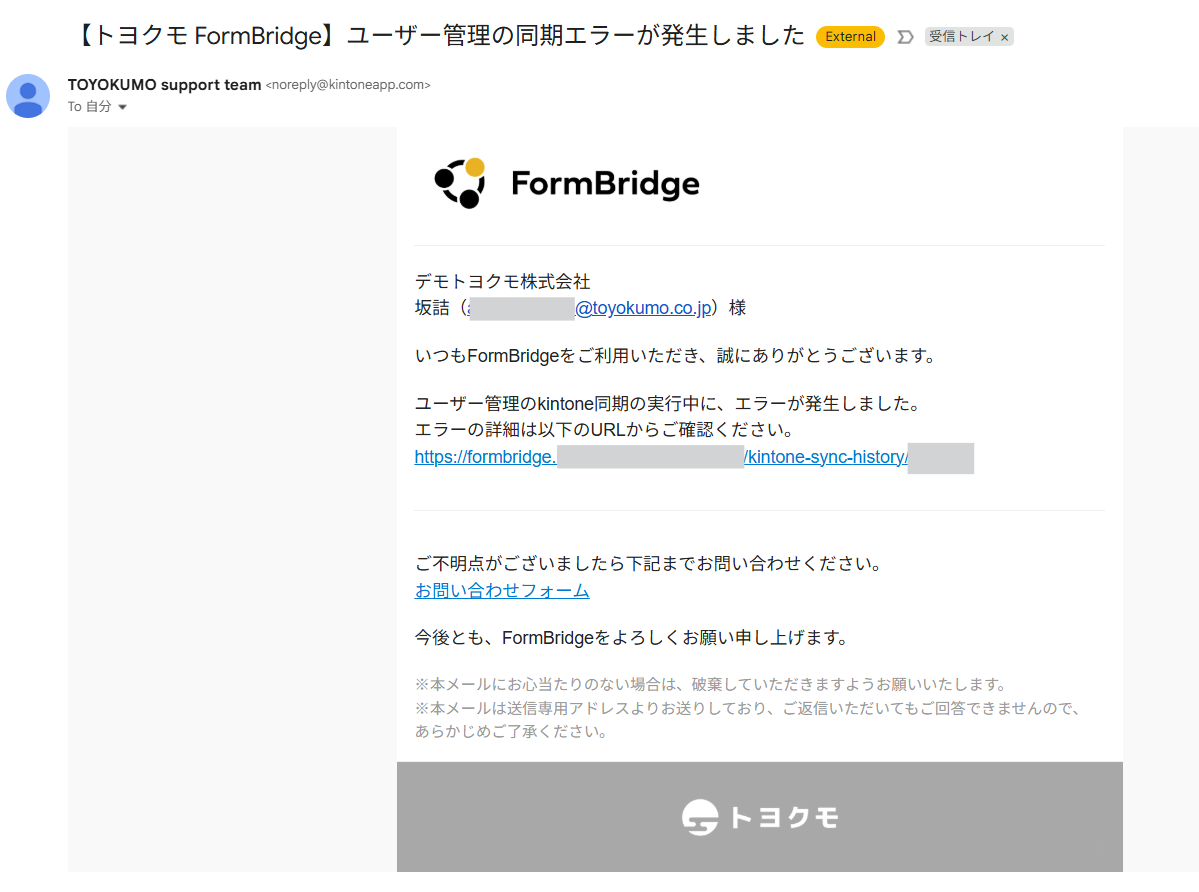The height and width of the screenshot is (892, 1199).
Task: Click the デモトヨクモ株式会社 company name text
Action: point(502,282)
